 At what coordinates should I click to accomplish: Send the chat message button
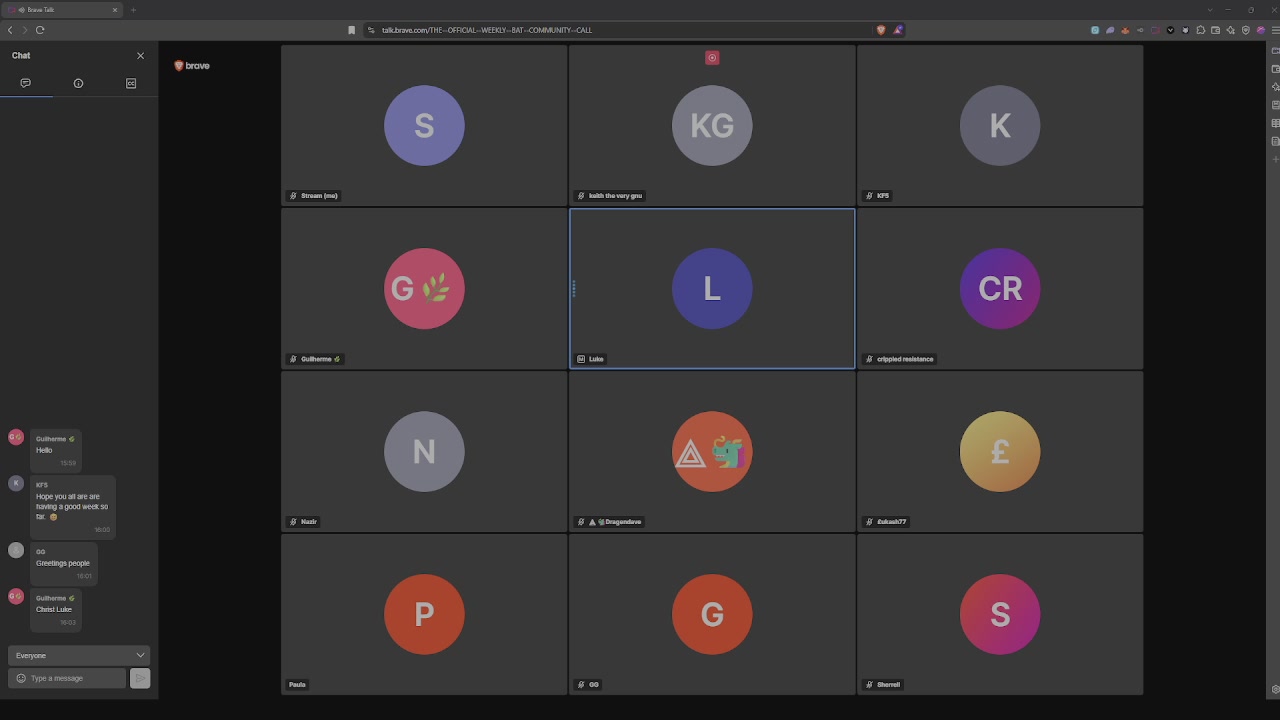click(x=140, y=678)
